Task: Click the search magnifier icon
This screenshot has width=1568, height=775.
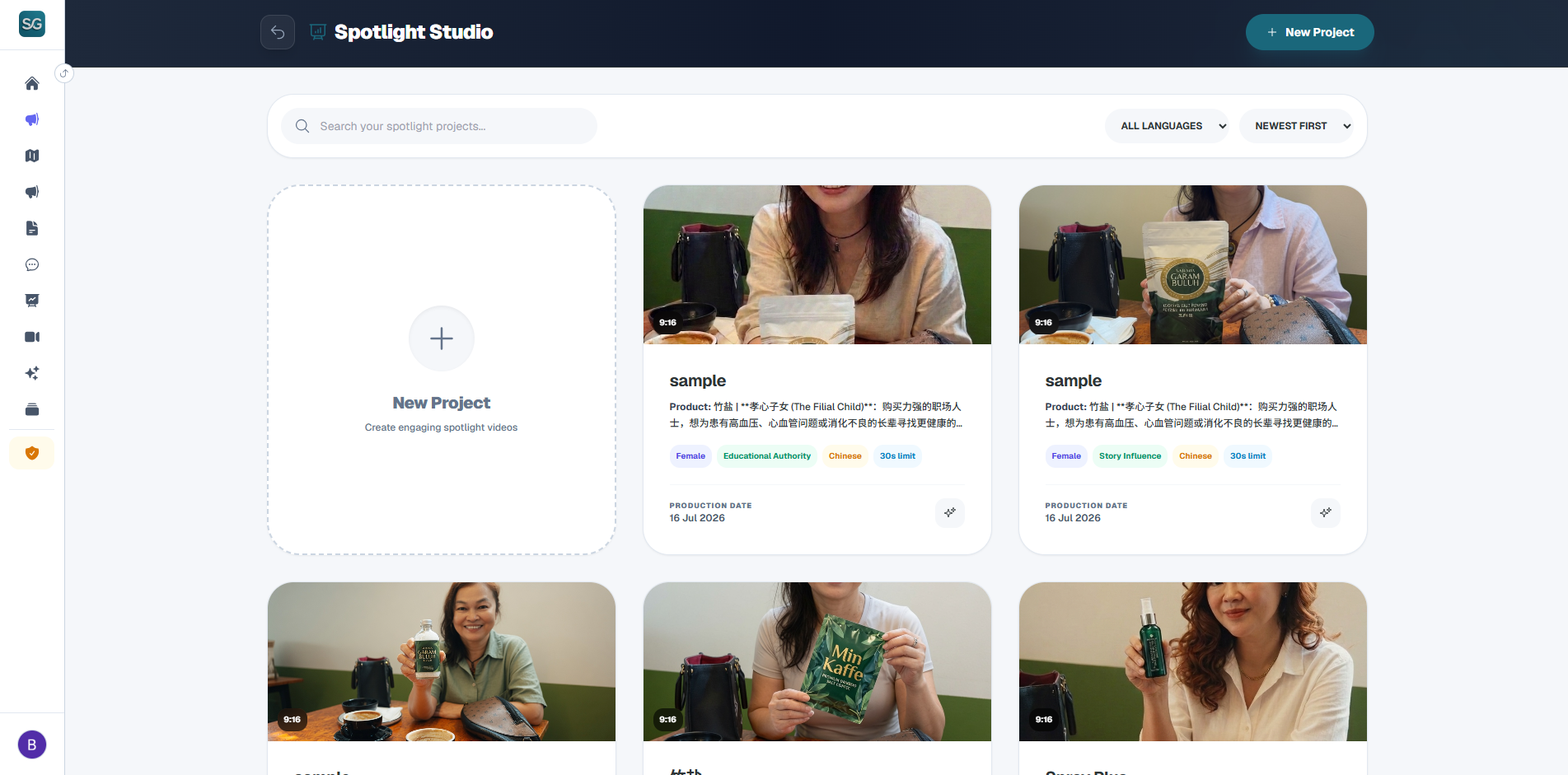Action: (302, 126)
